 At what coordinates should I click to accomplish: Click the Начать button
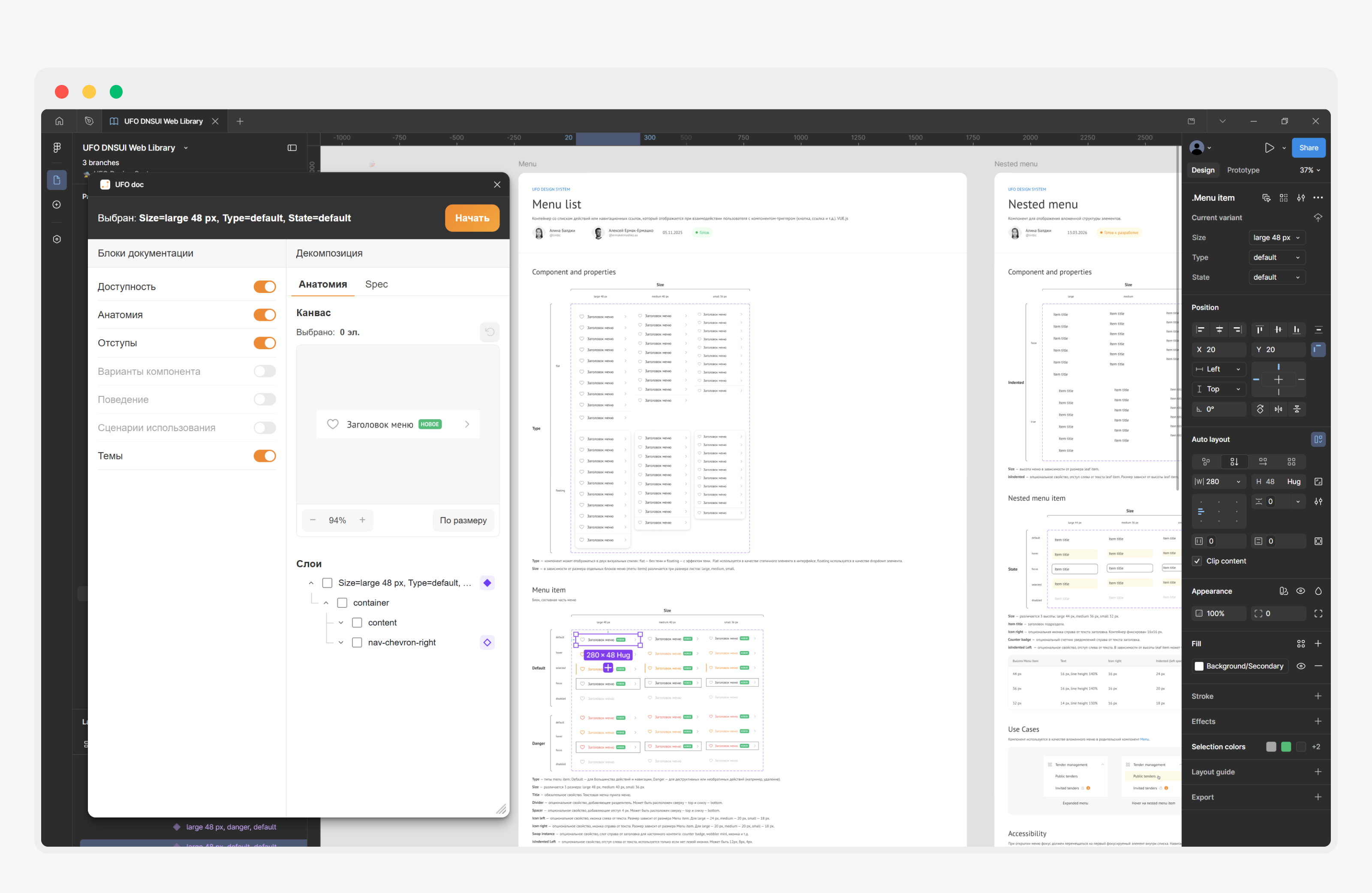click(472, 218)
